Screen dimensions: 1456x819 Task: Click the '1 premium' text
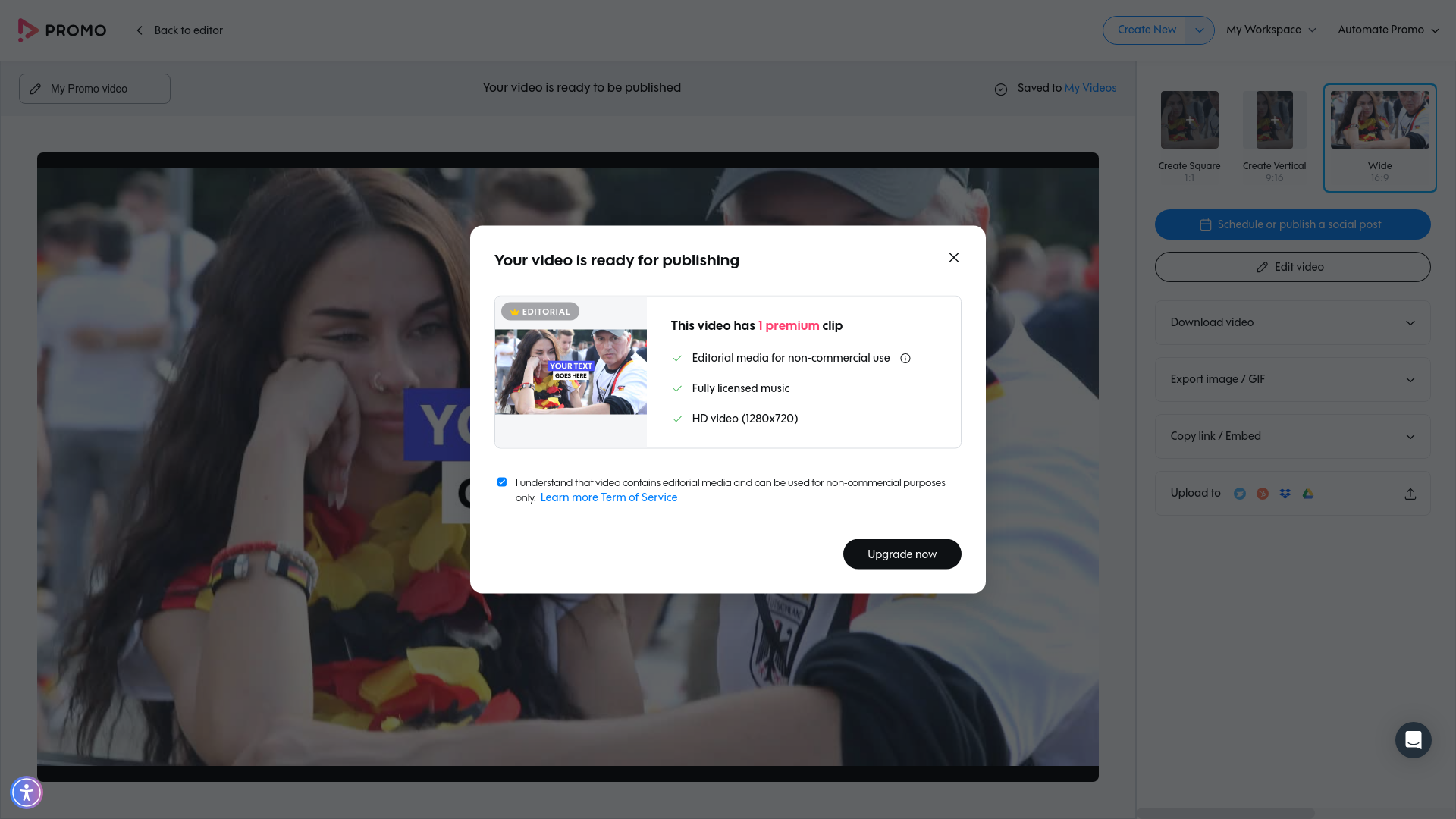[x=789, y=325]
